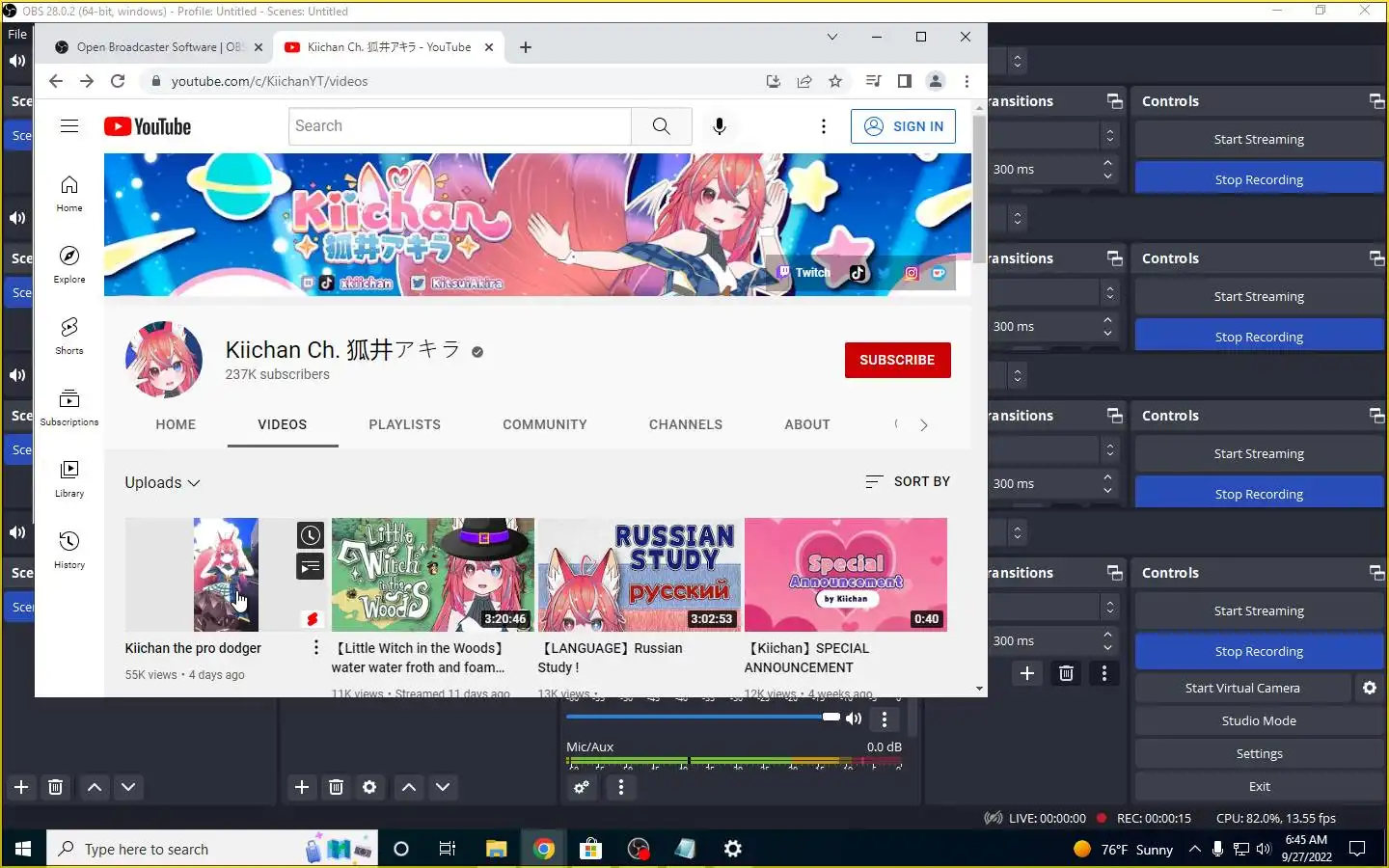Open Library in YouTube sidebar
Viewport: 1389px width, 868px height.
pyautogui.click(x=69, y=478)
